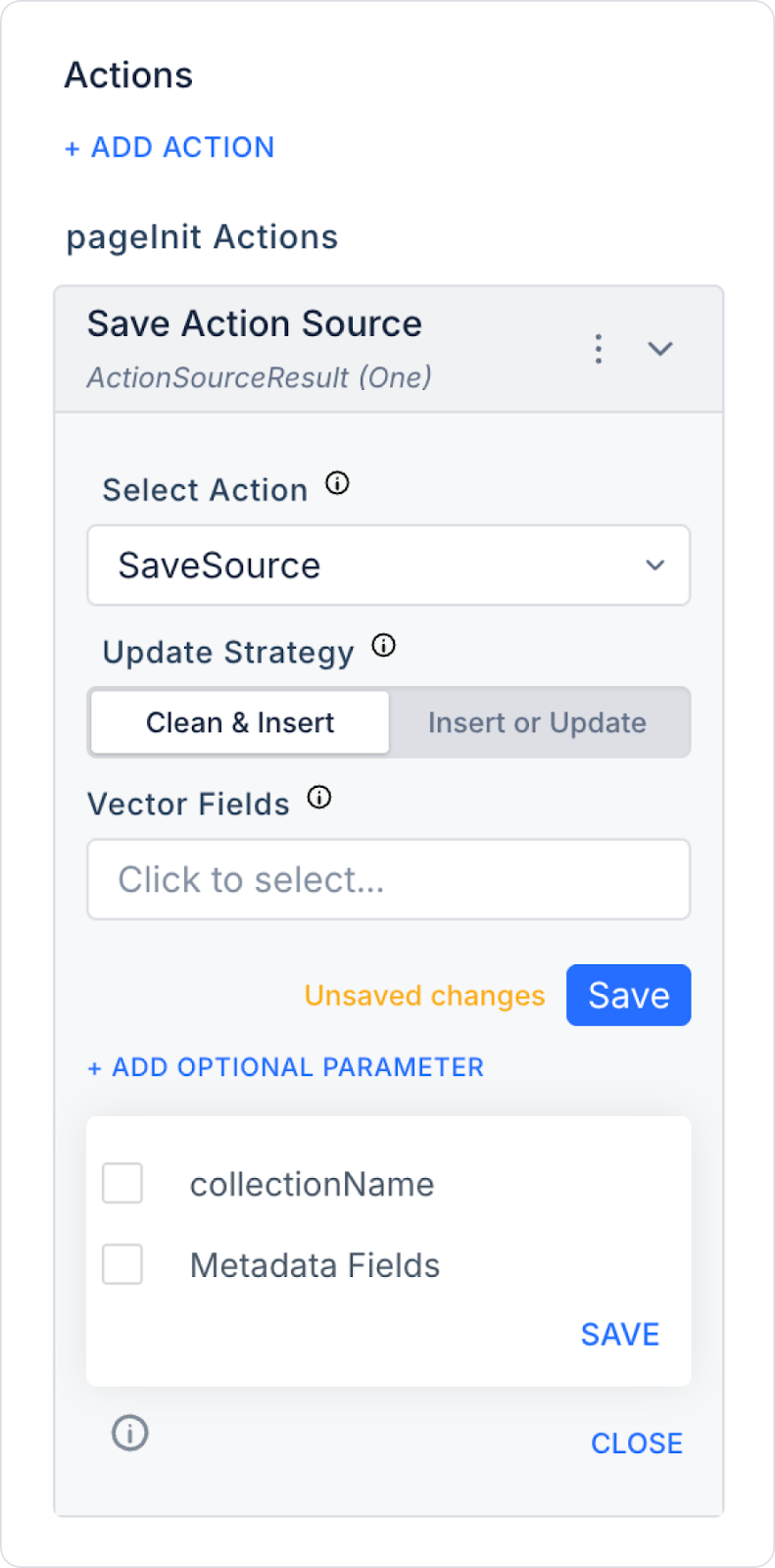Enable the Metadata Fields checkbox
775x1568 pixels.
(122, 1264)
